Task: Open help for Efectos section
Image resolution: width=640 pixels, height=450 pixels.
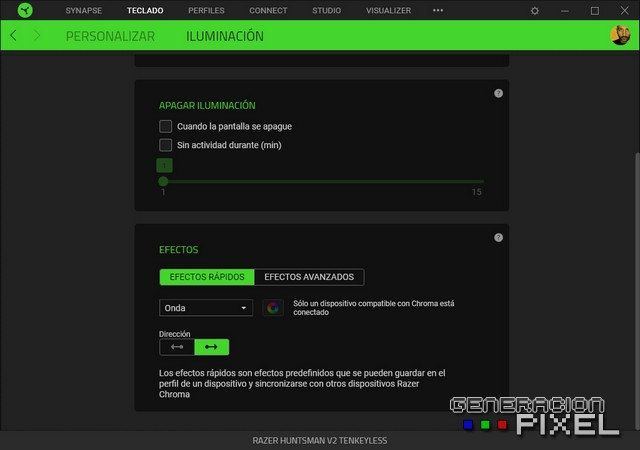Action: (498, 238)
